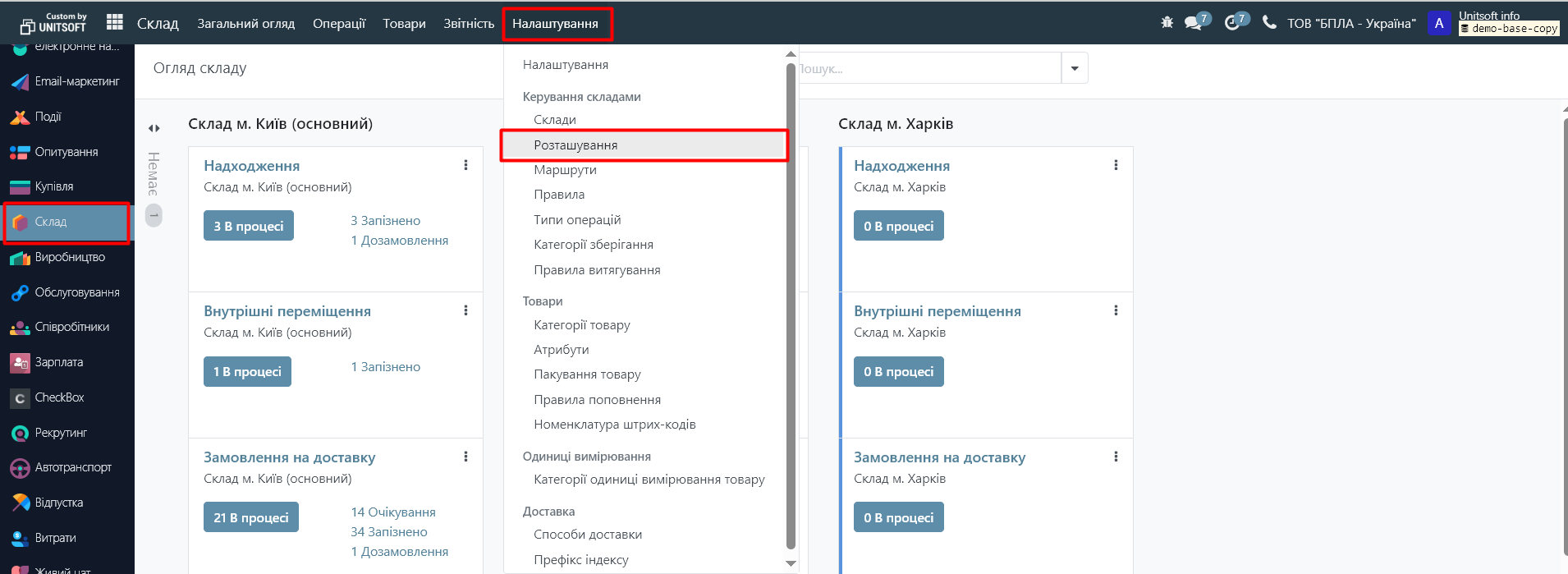Open three-dot menu for Kyiv Надходження card
The height and width of the screenshot is (574, 1568).
coord(465,165)
